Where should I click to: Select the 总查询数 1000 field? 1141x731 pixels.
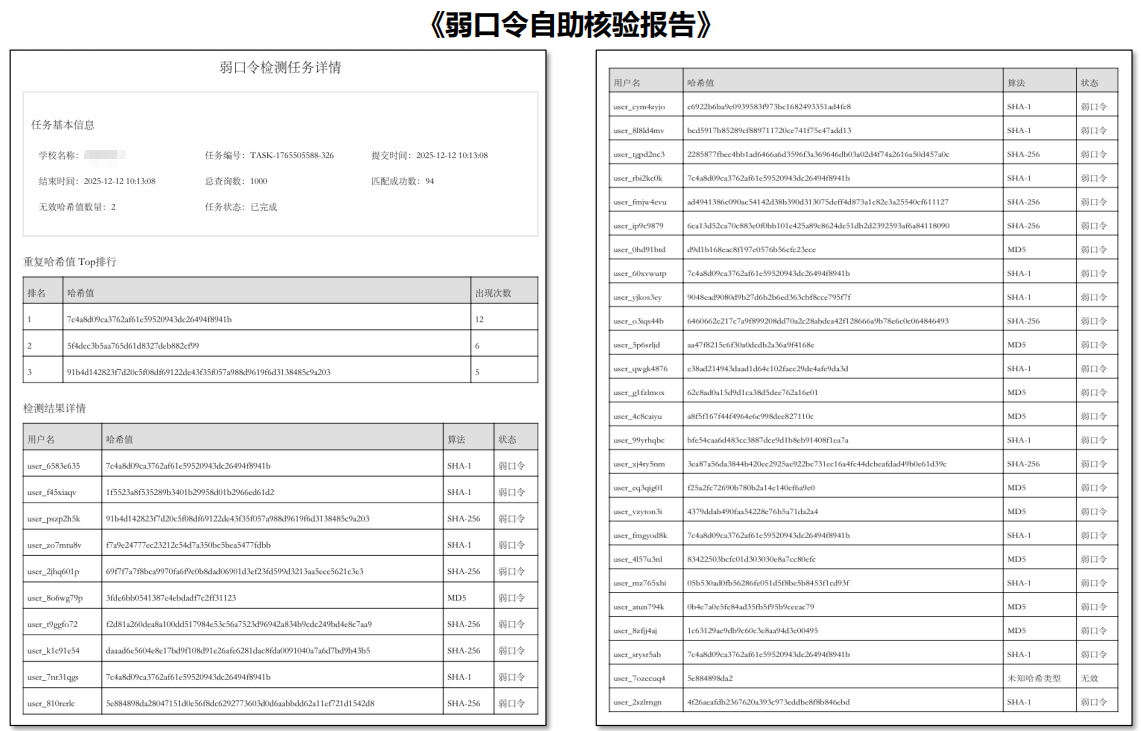[x=236, y=181]
